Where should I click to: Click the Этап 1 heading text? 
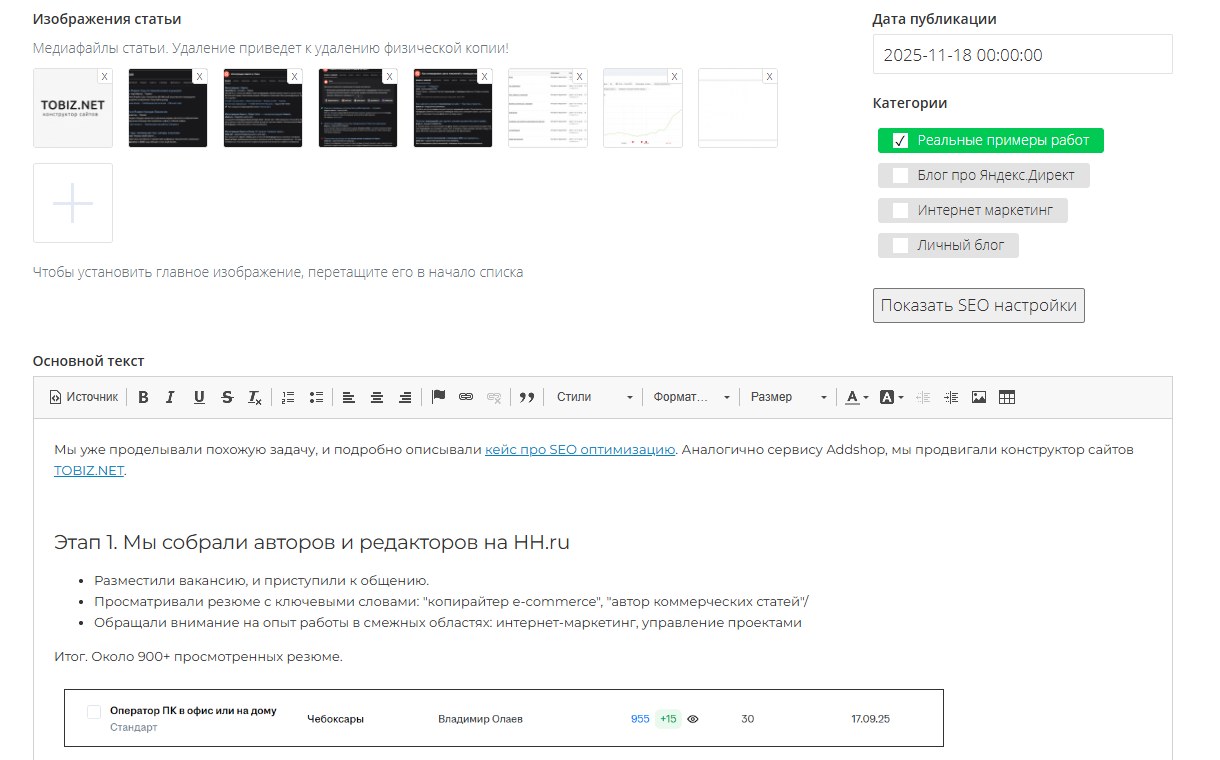[312, 543]
